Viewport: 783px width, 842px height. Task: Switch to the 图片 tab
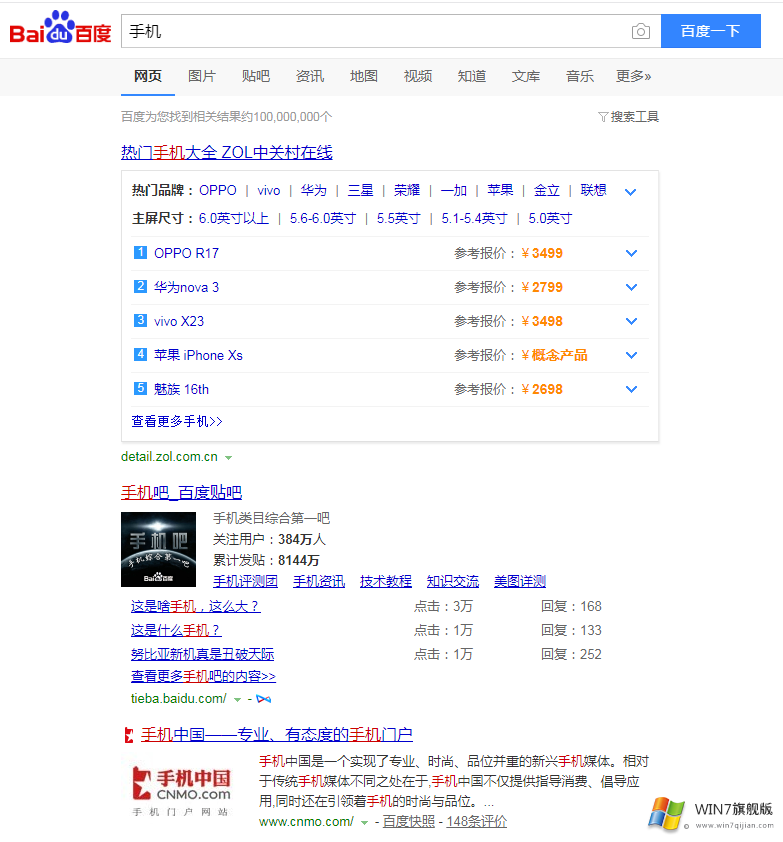pyautogui.click(x=202, y=76)
